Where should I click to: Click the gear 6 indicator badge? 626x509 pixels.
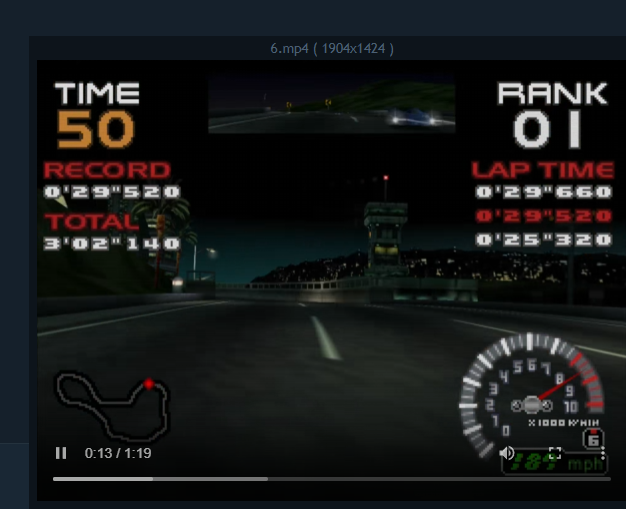[593, 440]
